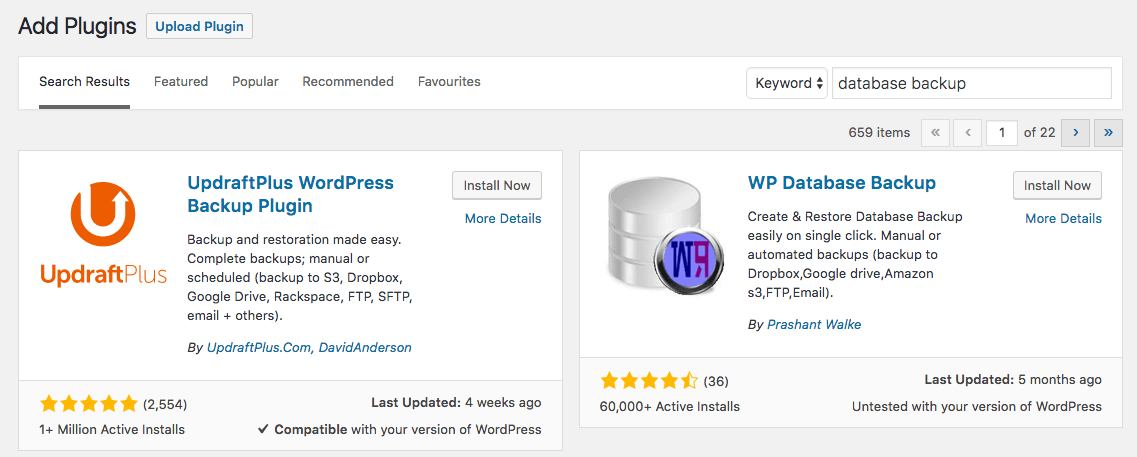This screenshot has height=457, width=1137.
Task: Open the Prashant Walke author link
Action: pyautogui.click(x=813, y=324)
